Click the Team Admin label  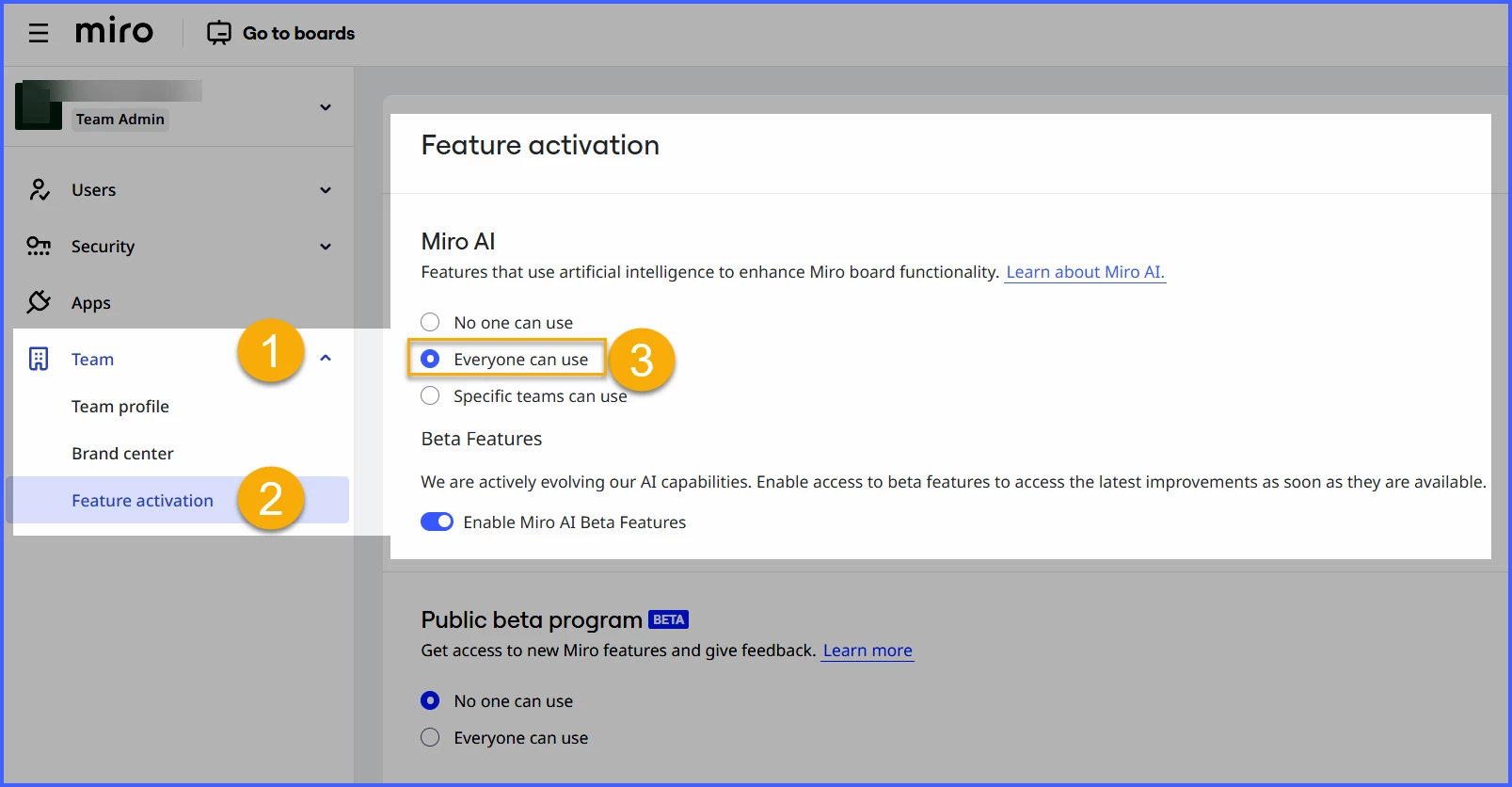click(120, 120)
